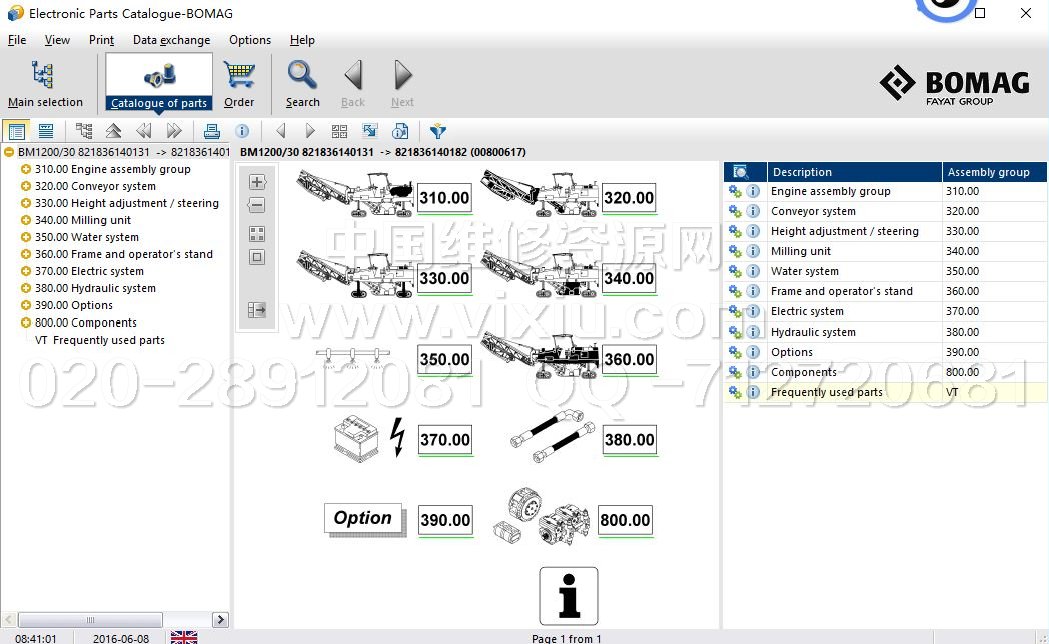Open the filter funnel tool
The width and height of the screenshot is (1049, 644).
(437, 131)
